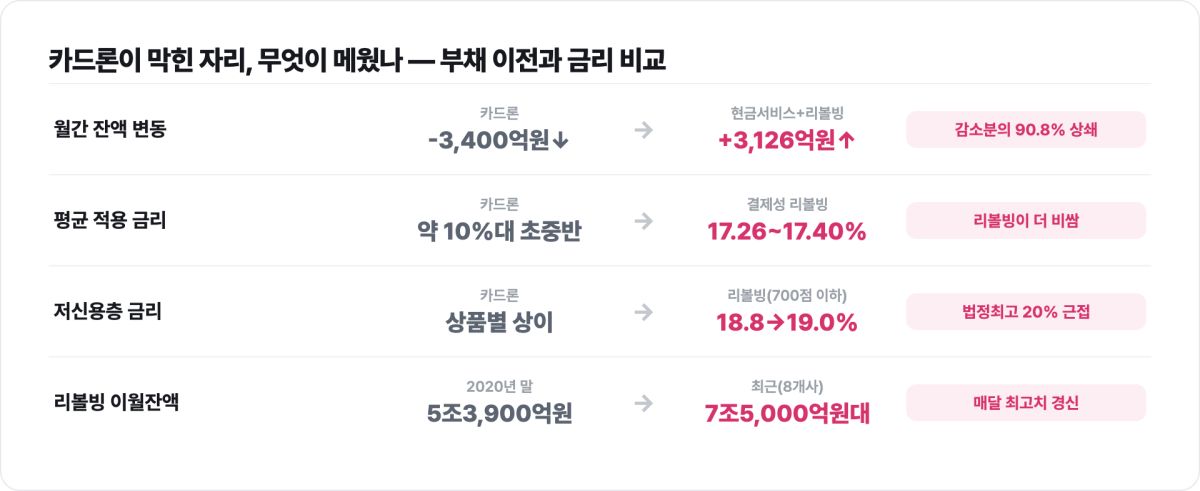The height and width of the screenshot is (491, 1200).
Task: Click the arrow icon in 저신용층 금리 row
Action: (644, 312)
